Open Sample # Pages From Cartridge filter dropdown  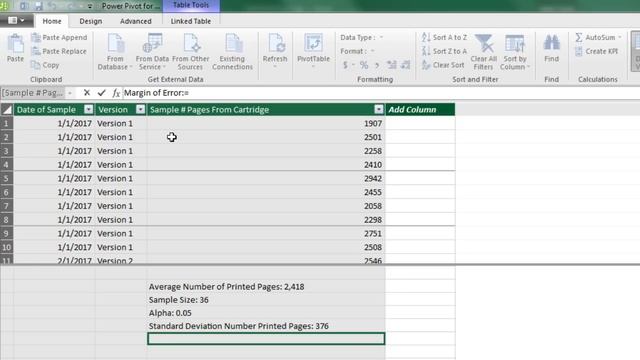click(379, 109)
